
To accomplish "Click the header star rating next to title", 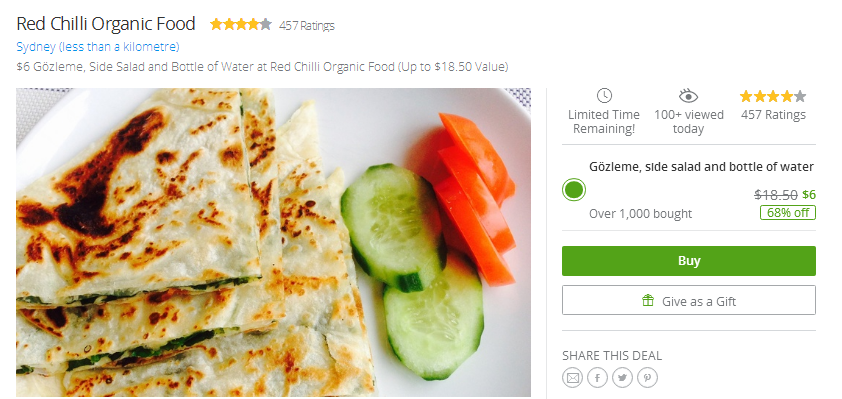I will click(x=241, y=24).
